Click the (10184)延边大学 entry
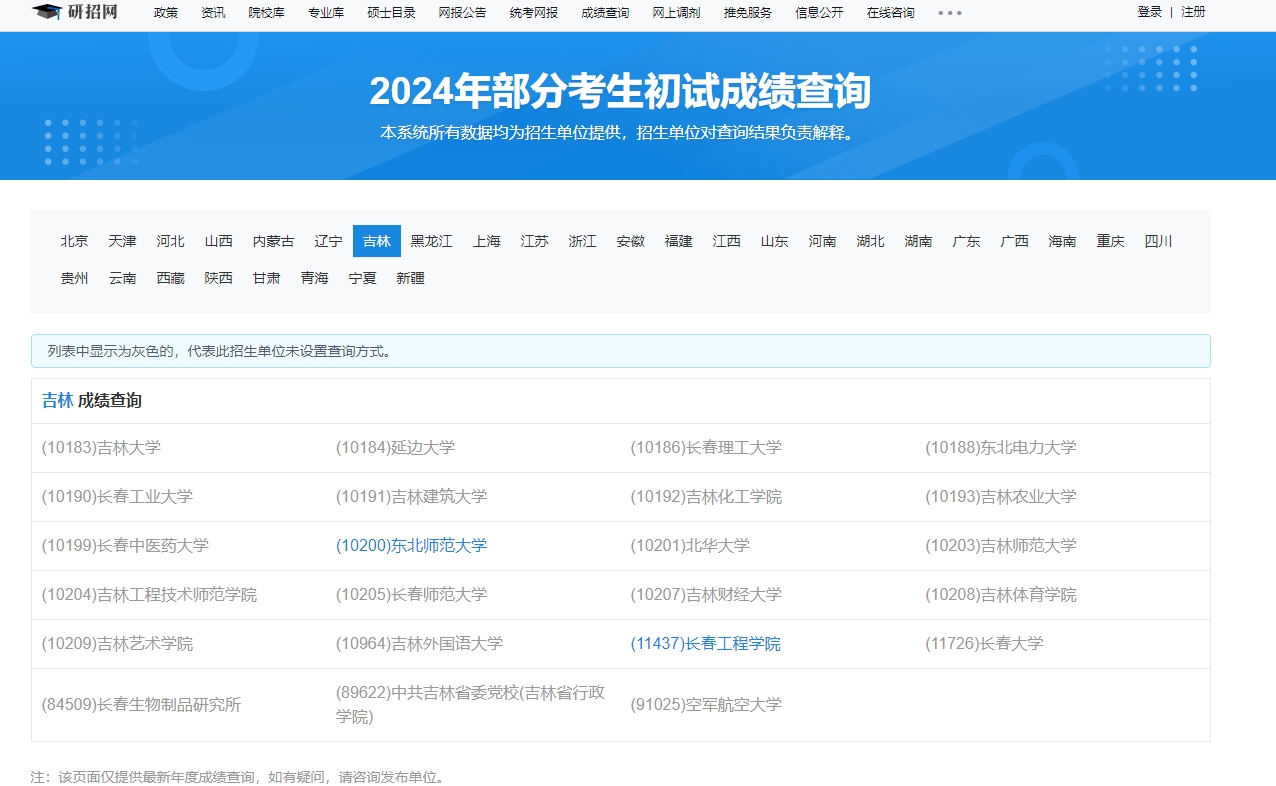The image size is (1276, 786). point(395,448)
